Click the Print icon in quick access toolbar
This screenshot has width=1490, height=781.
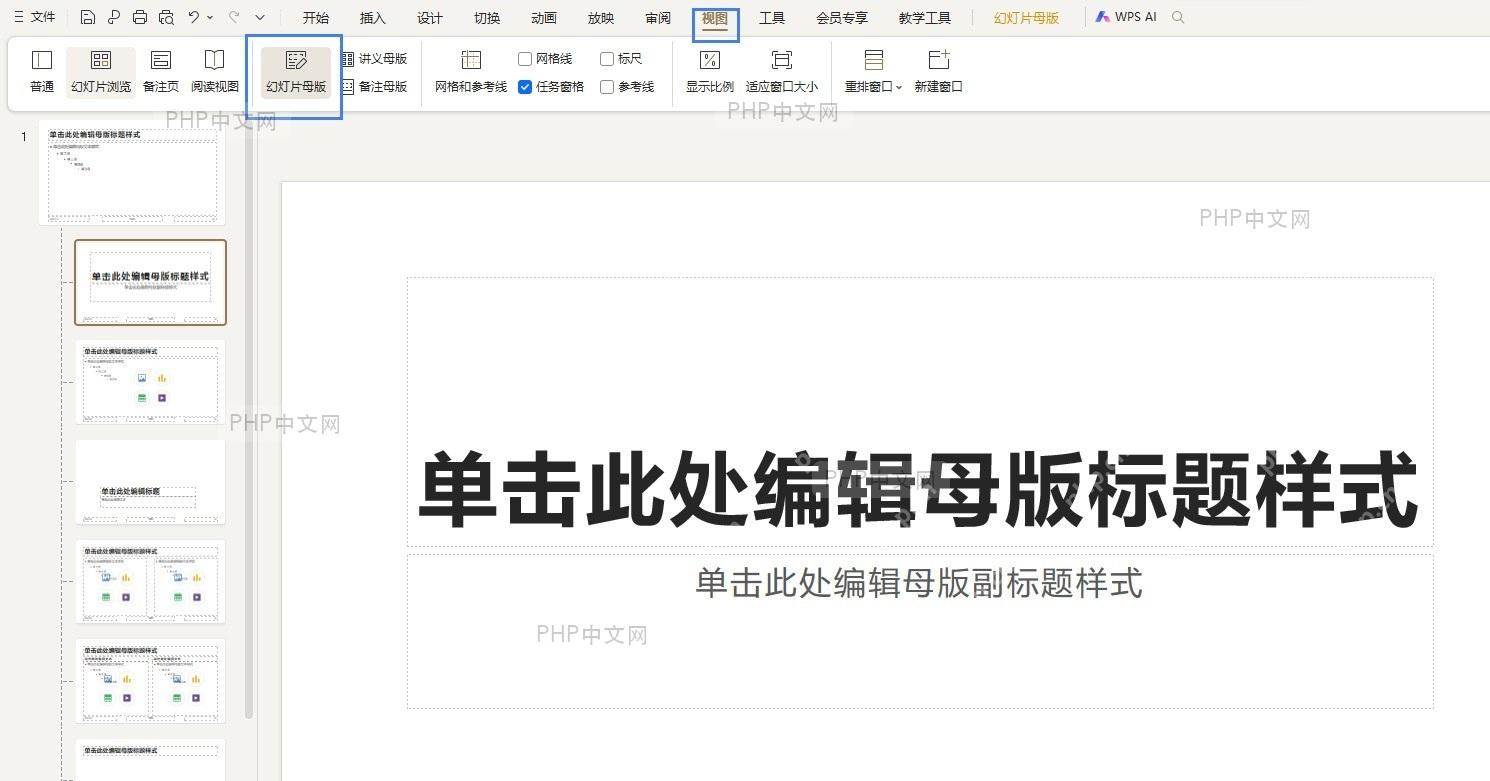point(140,17)
